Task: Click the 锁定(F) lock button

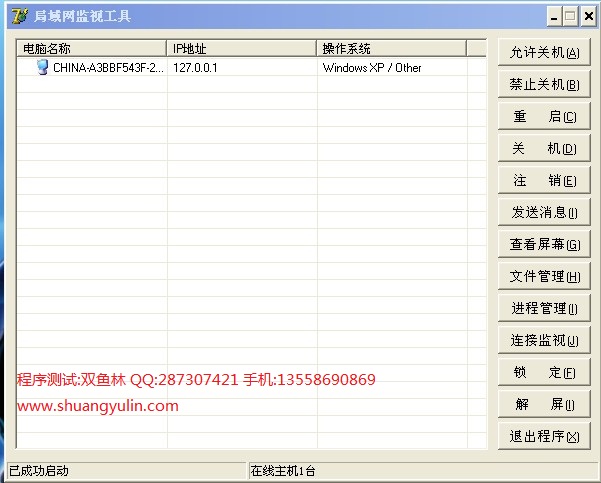Action: click(544, 372)
